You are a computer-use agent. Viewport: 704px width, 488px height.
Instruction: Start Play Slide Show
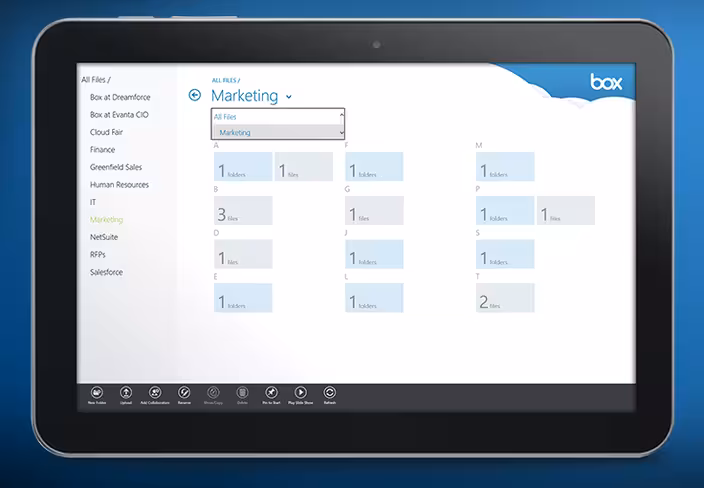click(x=300, y=393)
